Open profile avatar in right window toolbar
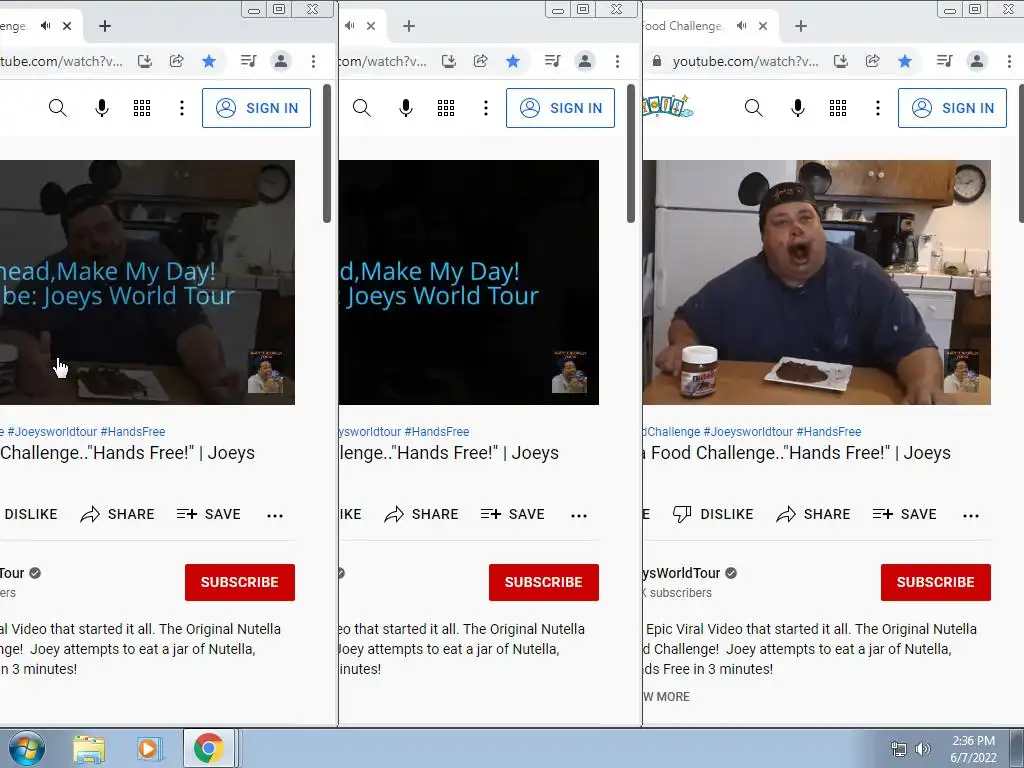Image resolution: width=1024 pixels, height=768 pixels. pos(977,61)
